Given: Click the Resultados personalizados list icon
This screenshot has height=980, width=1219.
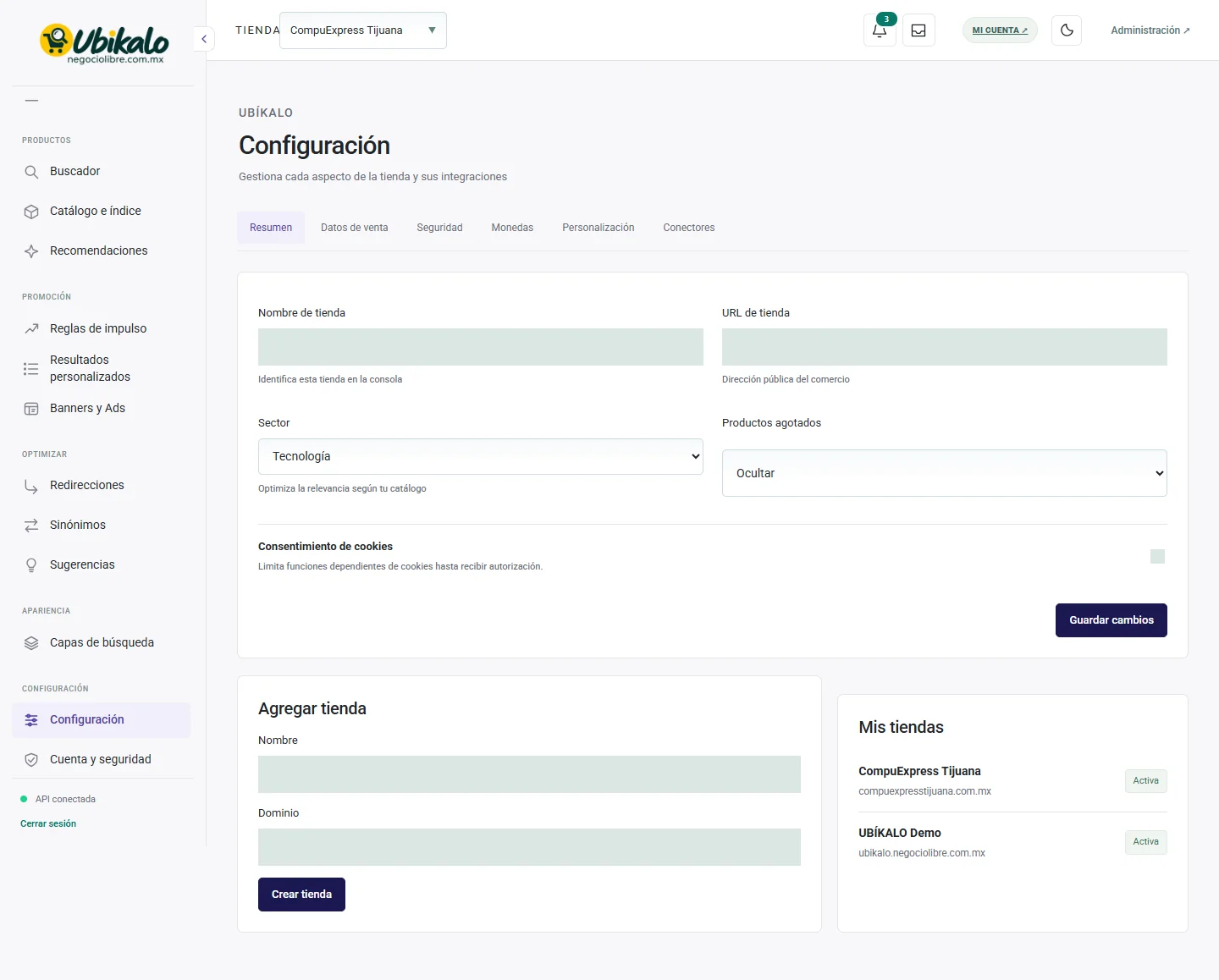Looking at the screenshot, I should 31,369.
